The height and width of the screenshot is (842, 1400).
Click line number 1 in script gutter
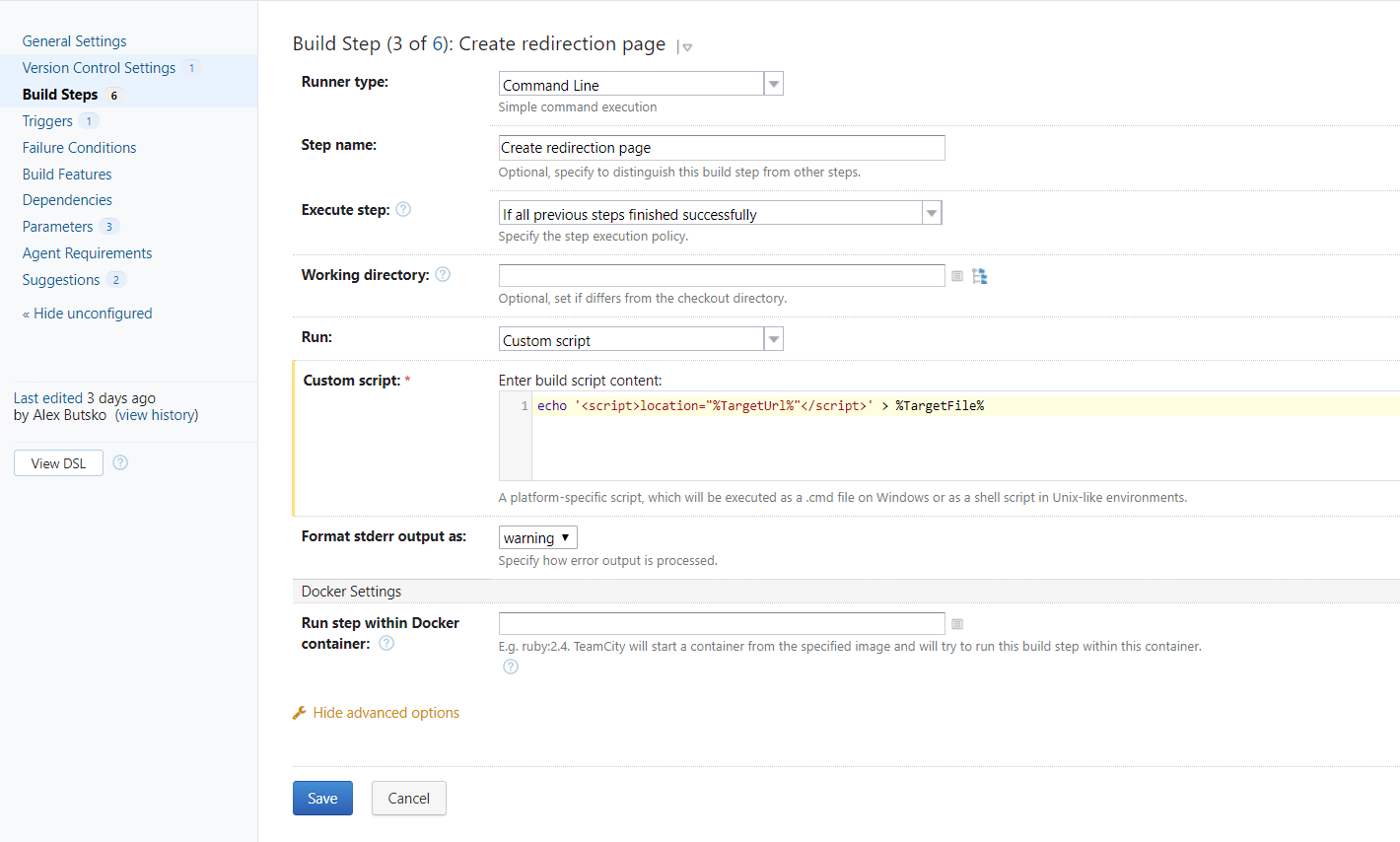pos(525,406)
